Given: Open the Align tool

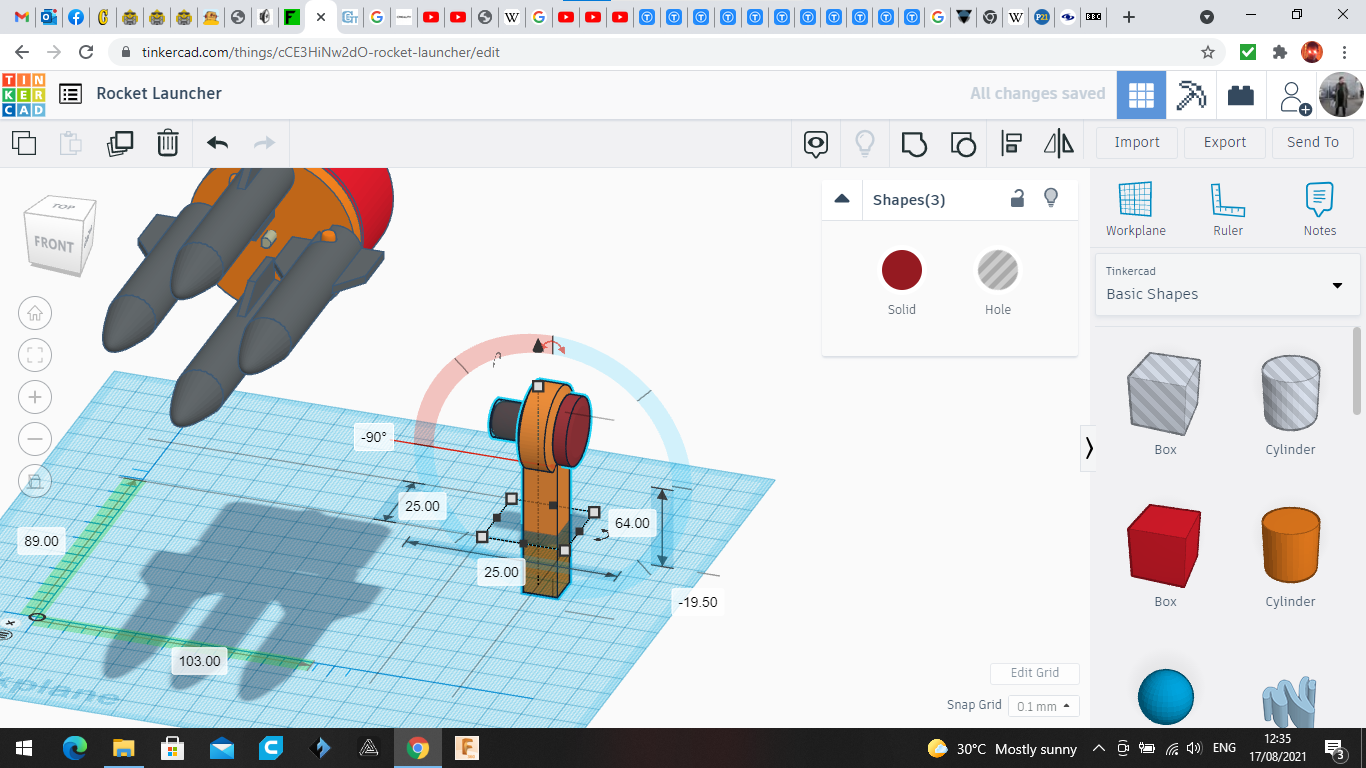Looking at the screenshot, I should (x=1011, y=143).
